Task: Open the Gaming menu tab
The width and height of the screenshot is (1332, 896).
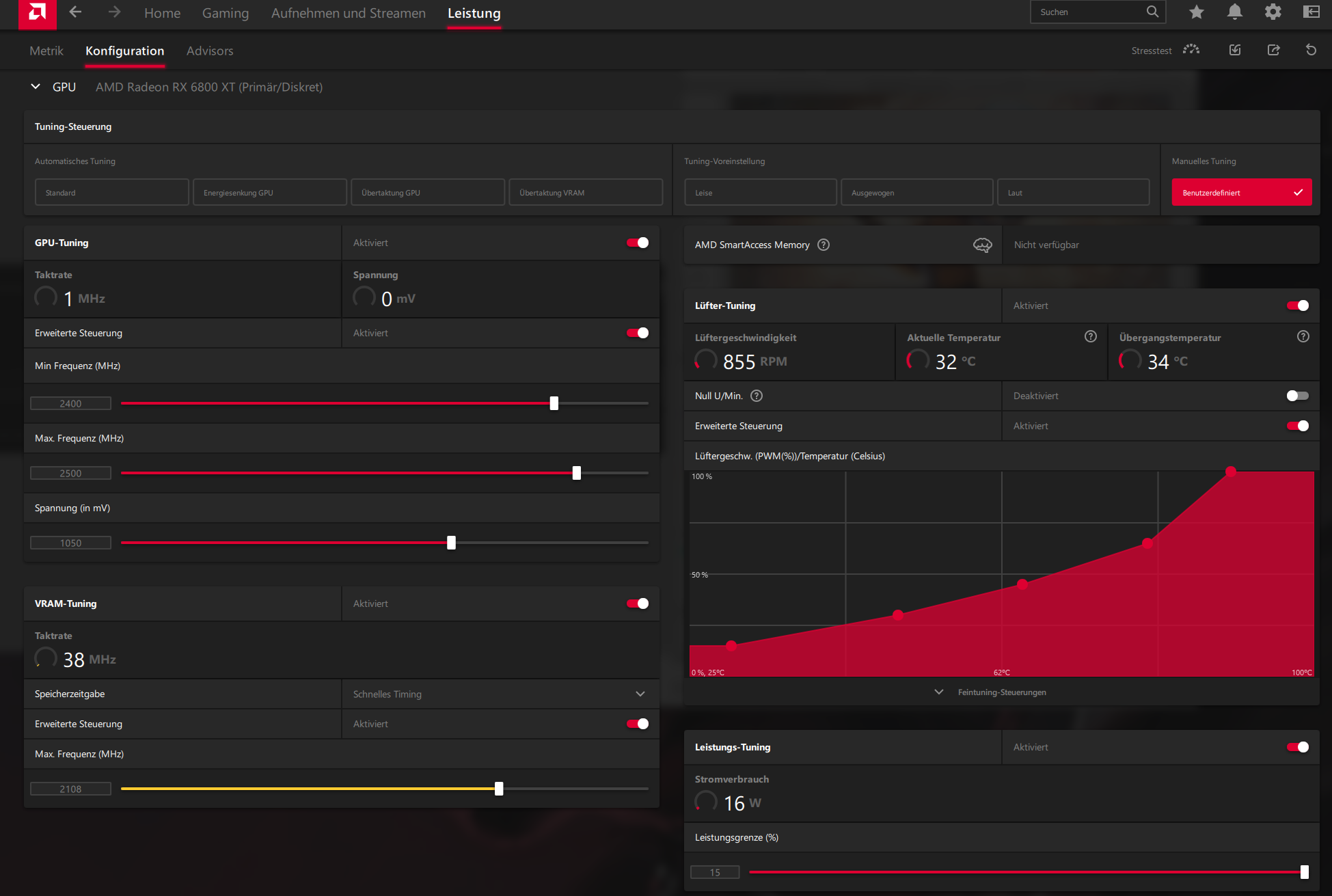Action: point(225,13)
